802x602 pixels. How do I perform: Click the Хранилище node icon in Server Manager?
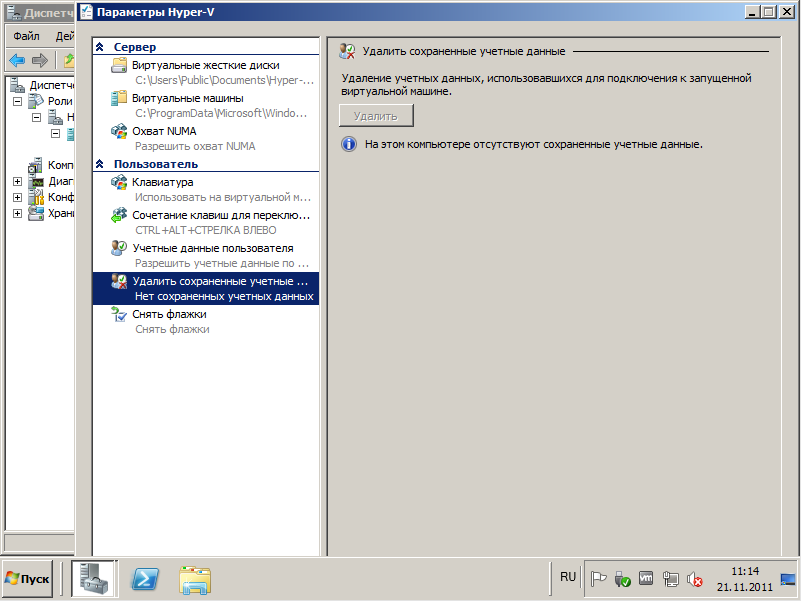[x=36, y=213]
